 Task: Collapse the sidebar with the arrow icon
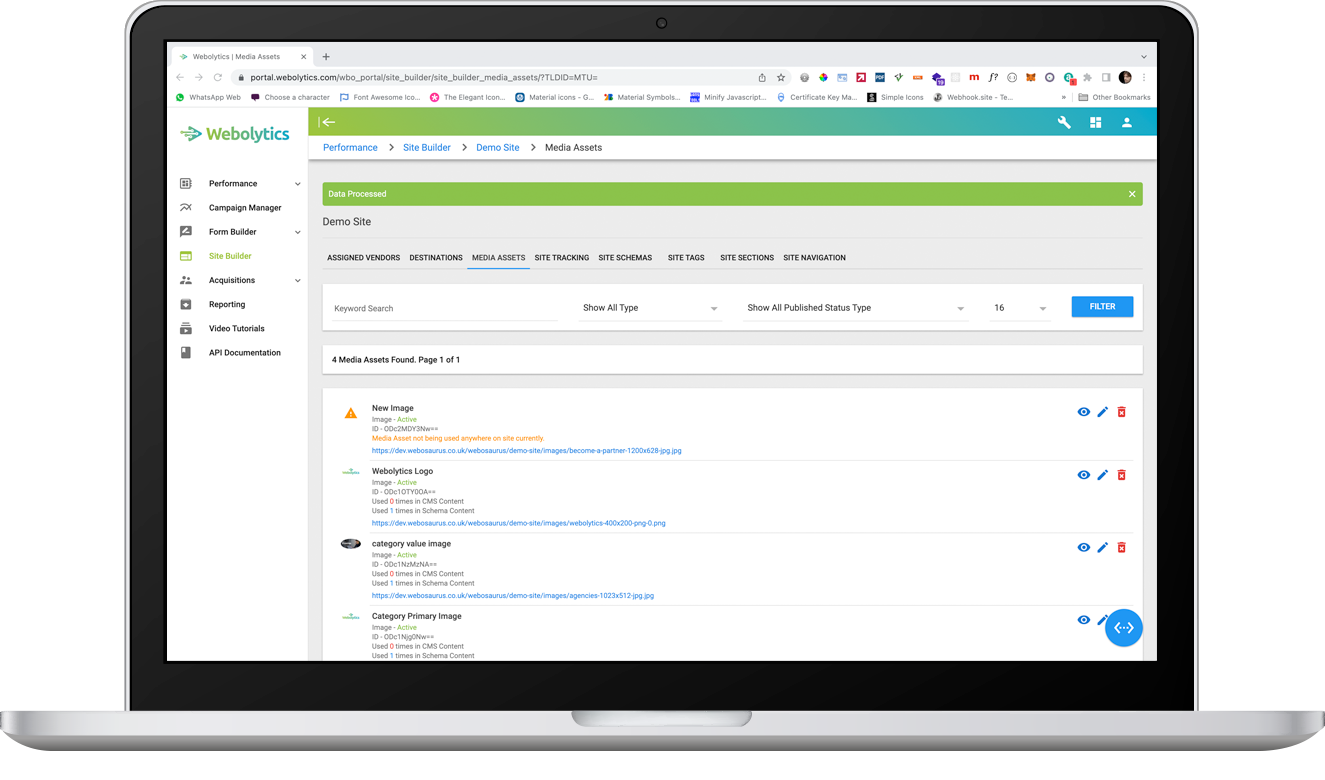tap(327, 122)
